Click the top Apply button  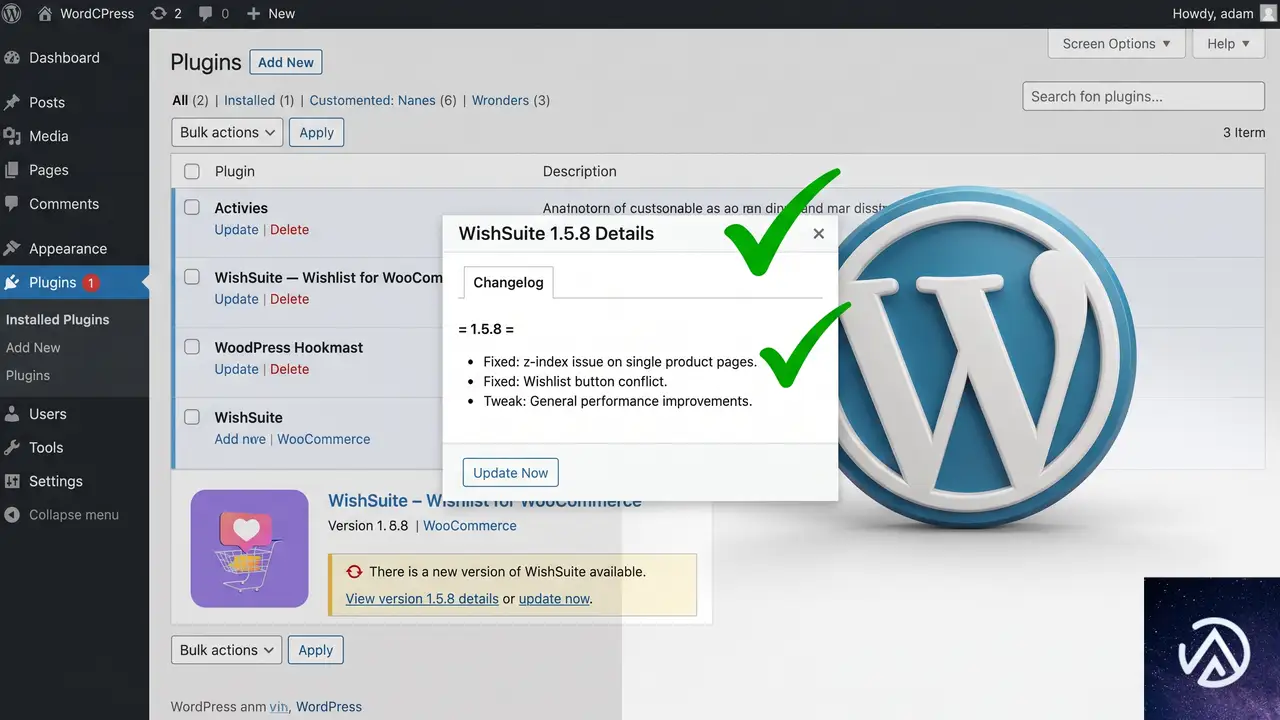pyautogui.click(x=317, y=132)
